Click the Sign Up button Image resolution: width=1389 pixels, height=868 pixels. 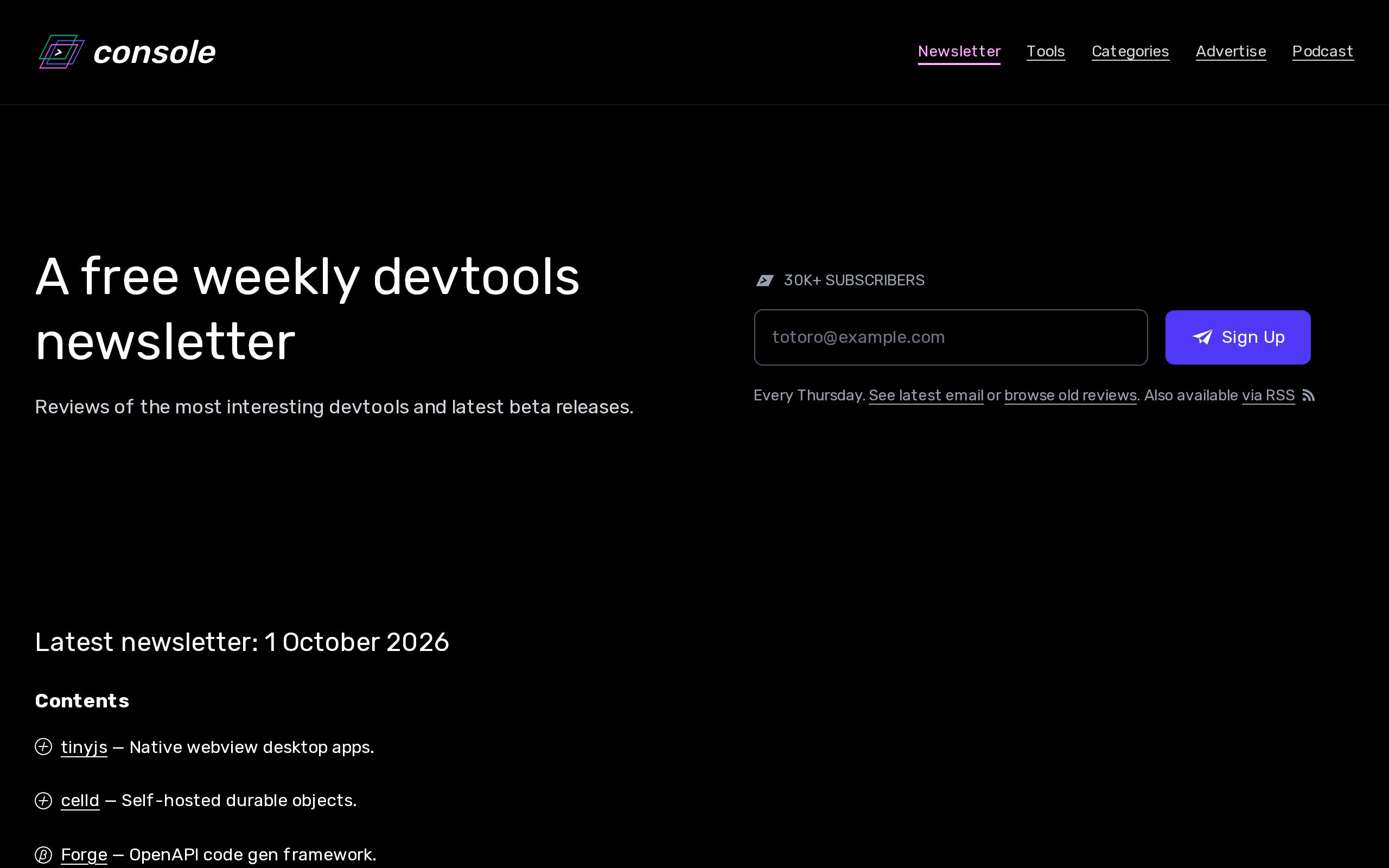[x=1238, y=337]
